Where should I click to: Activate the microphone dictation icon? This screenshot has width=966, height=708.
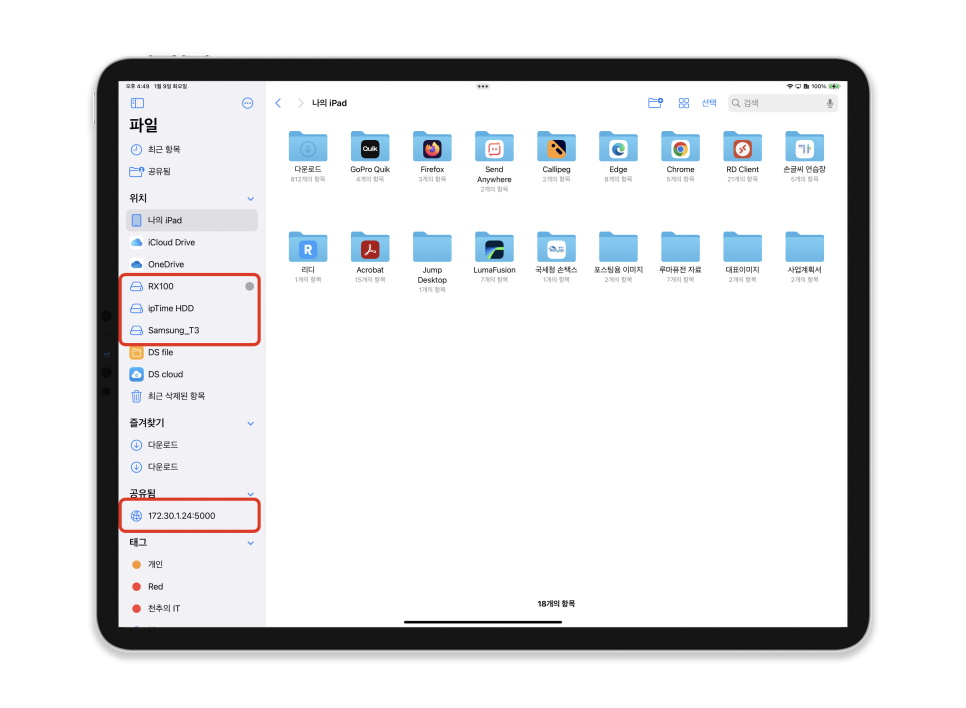coord(830,103)
